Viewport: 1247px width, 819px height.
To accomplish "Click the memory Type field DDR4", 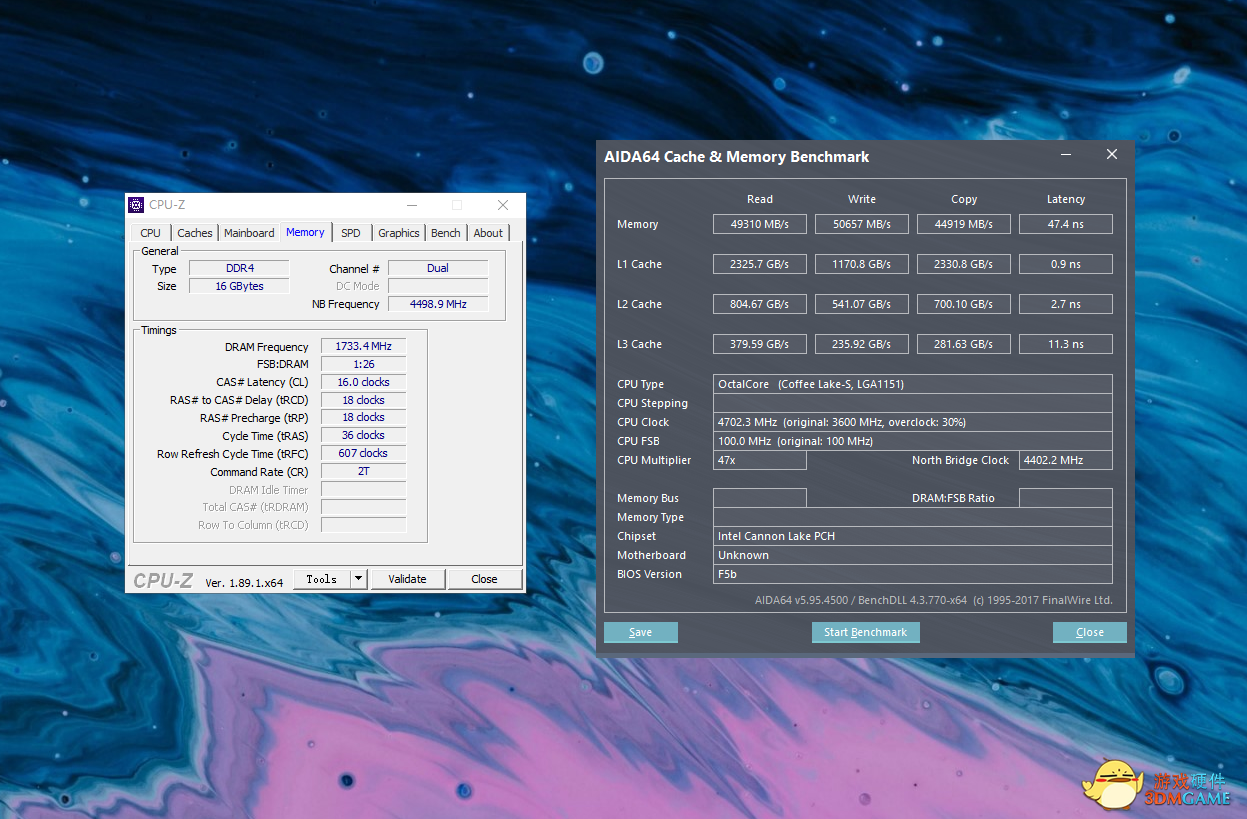I will pyautogui.click(x=239, y=268).
